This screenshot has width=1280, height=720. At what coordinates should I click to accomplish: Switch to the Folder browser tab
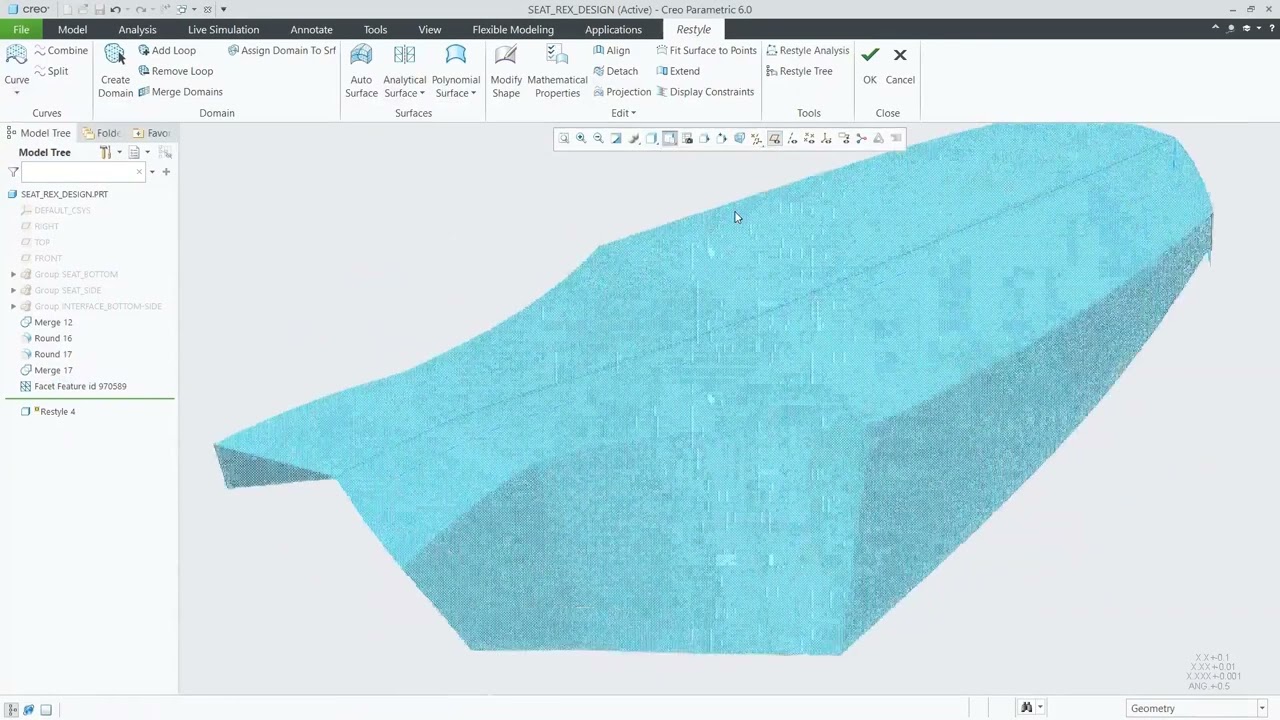coord(101,133)
